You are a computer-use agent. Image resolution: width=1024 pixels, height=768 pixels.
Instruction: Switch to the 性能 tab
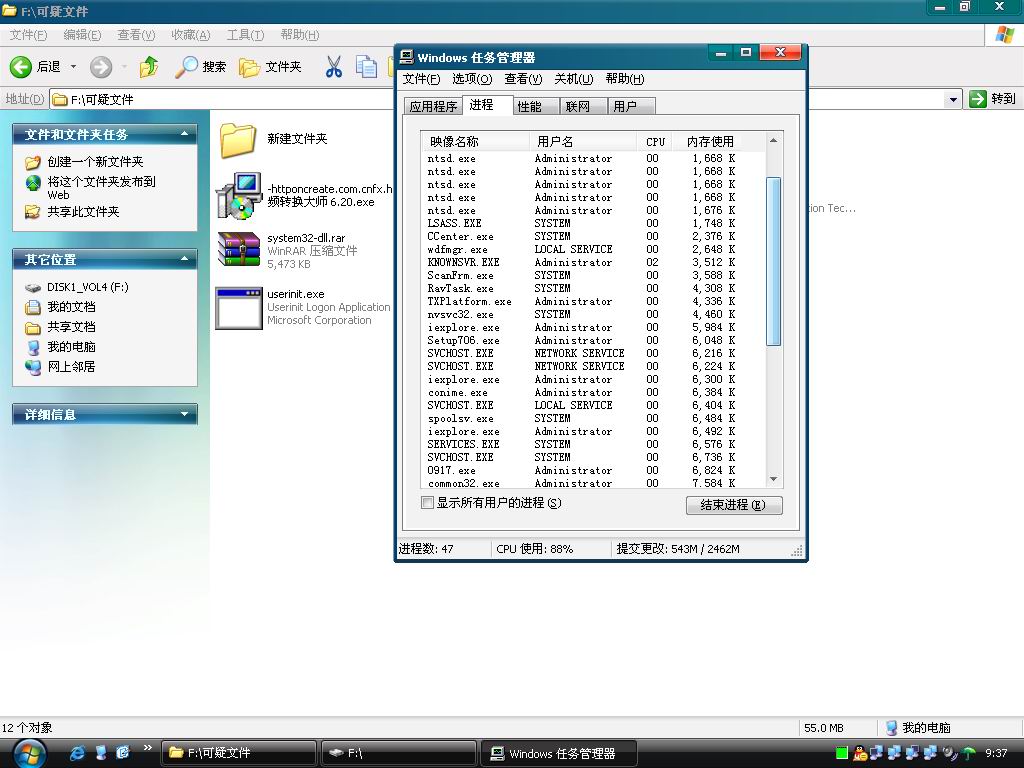pos(529,107)
